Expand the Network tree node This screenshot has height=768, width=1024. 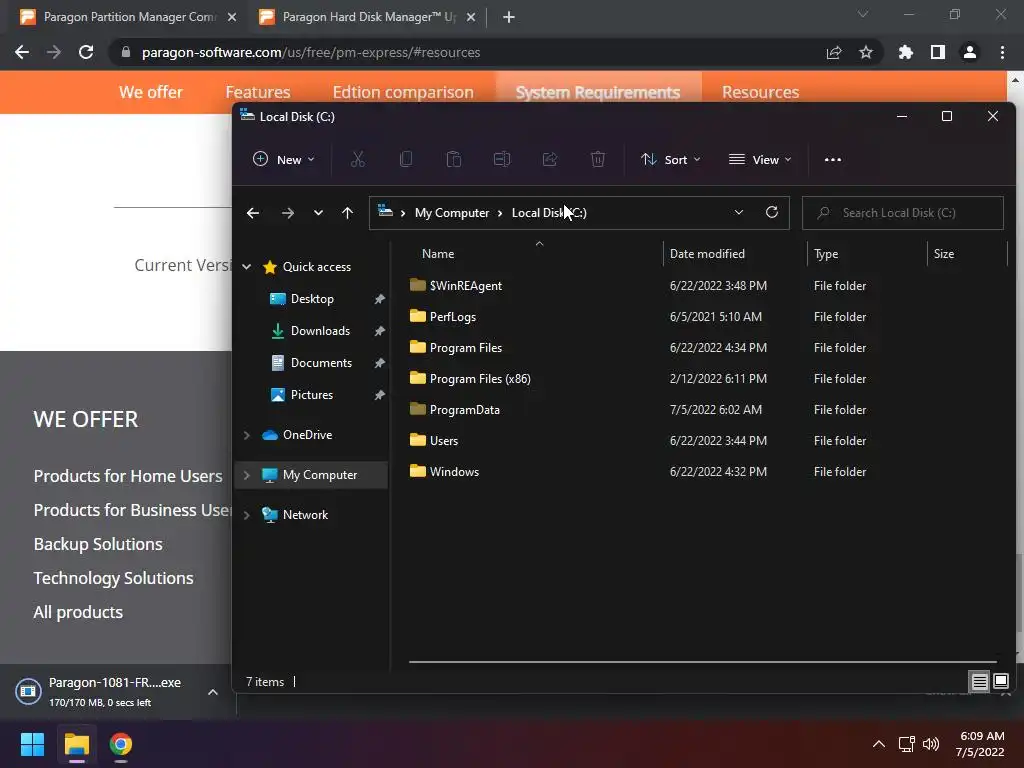(247, 515)
